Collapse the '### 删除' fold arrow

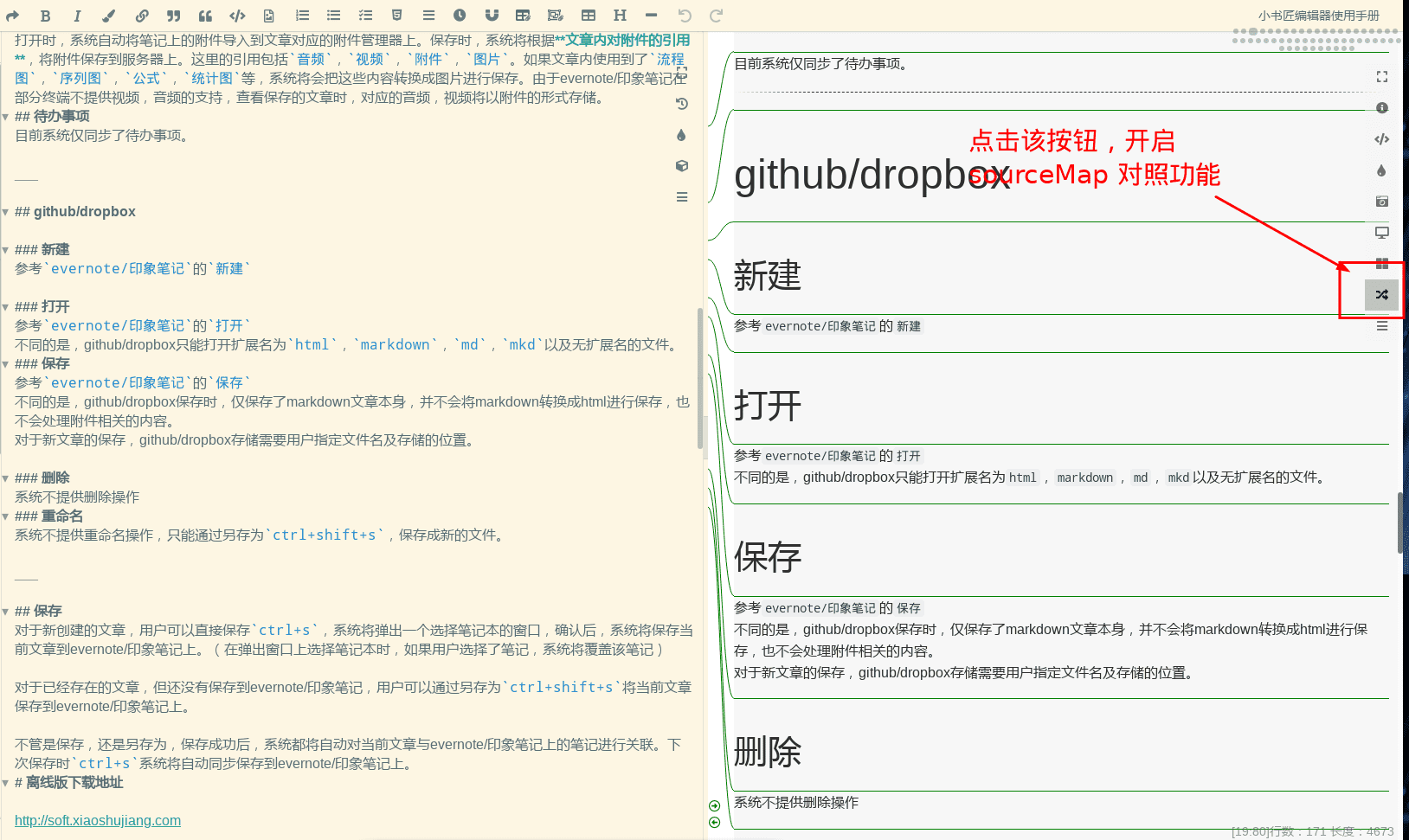tap(5, 478)
